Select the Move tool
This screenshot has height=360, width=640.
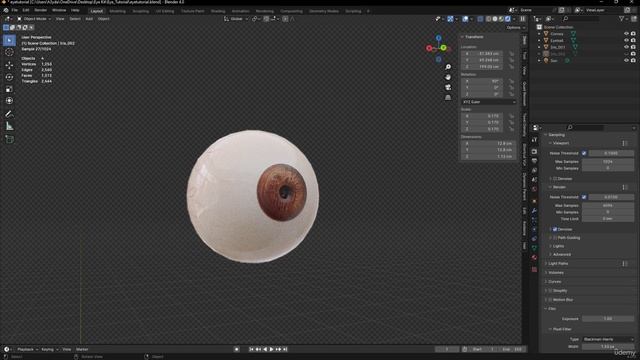tap(9, 65)
